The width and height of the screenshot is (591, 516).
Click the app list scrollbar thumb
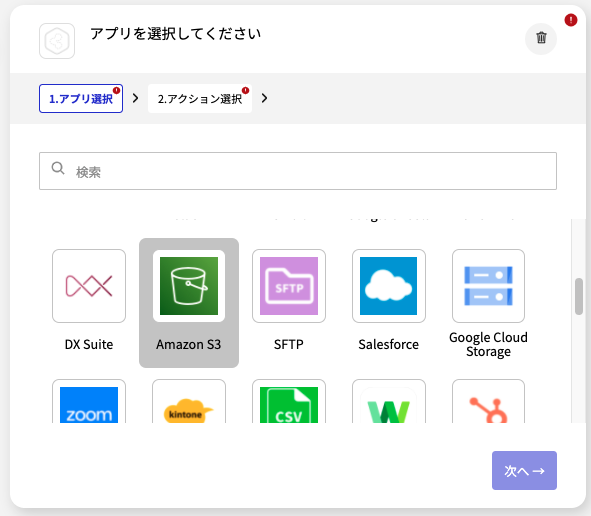[x=579, y=296]
